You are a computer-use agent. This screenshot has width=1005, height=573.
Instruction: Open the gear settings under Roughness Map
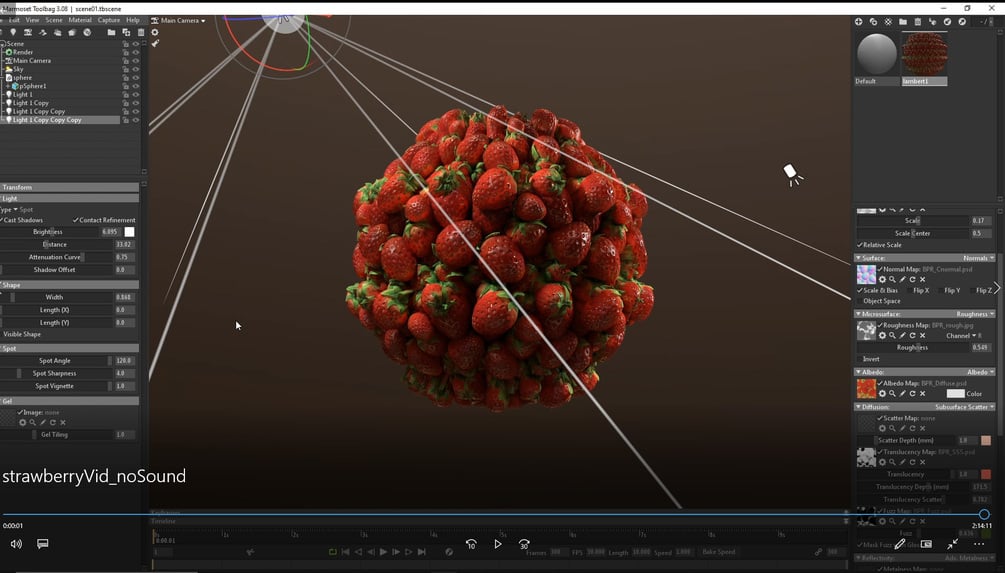tap(883, 335)
